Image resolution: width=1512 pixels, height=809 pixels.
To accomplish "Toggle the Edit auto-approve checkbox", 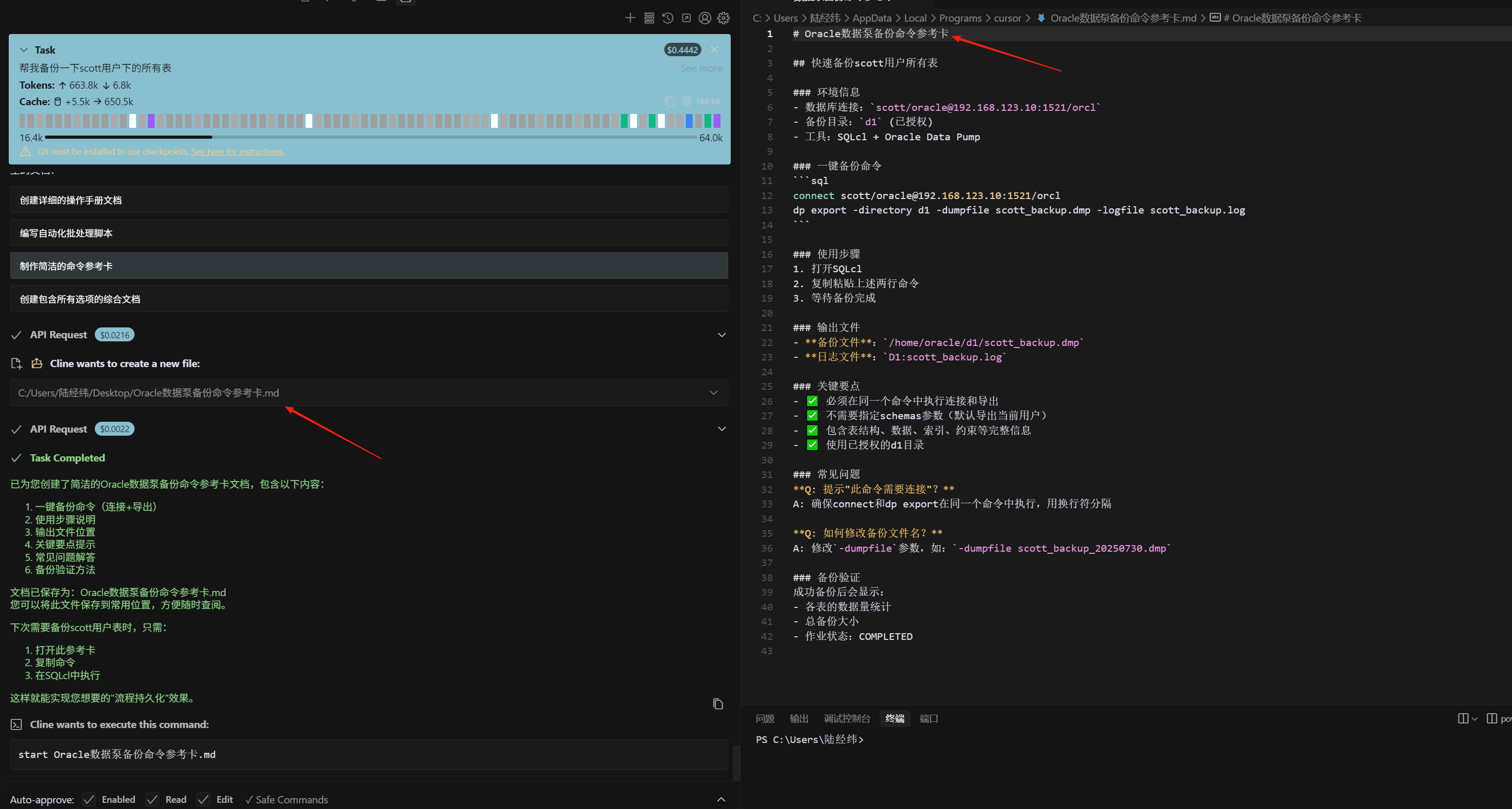I will [x=204, y=800].
